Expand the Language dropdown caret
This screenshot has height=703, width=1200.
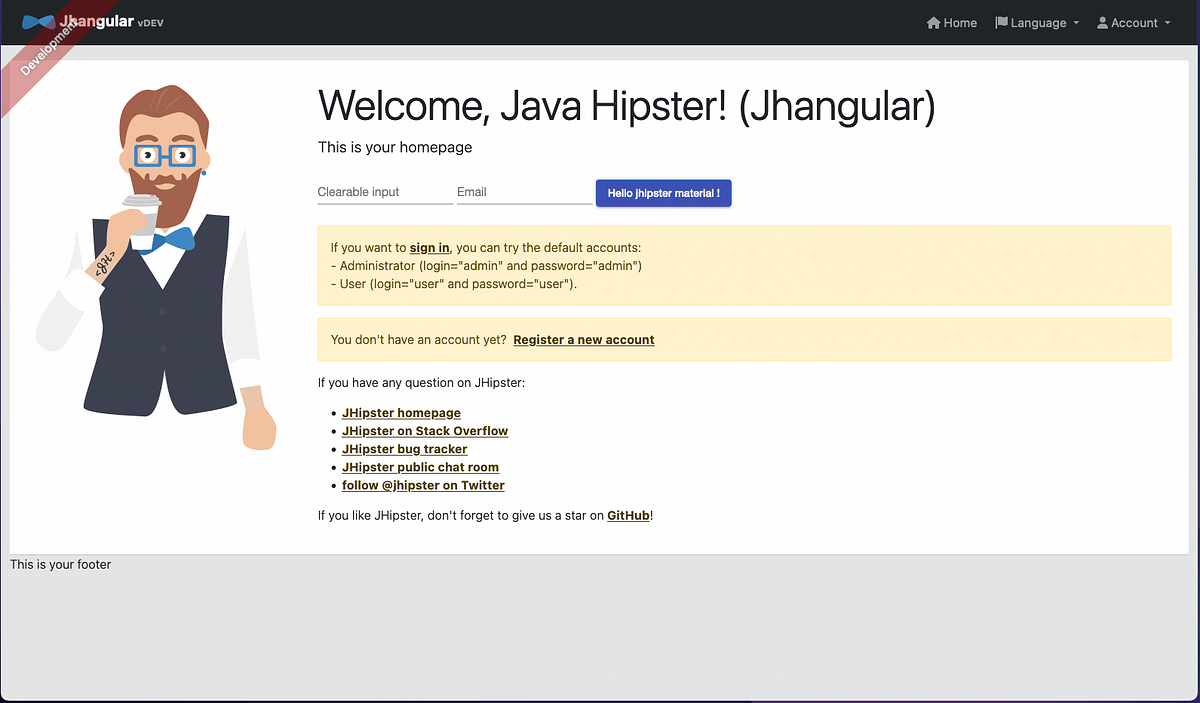(1076, 24)
